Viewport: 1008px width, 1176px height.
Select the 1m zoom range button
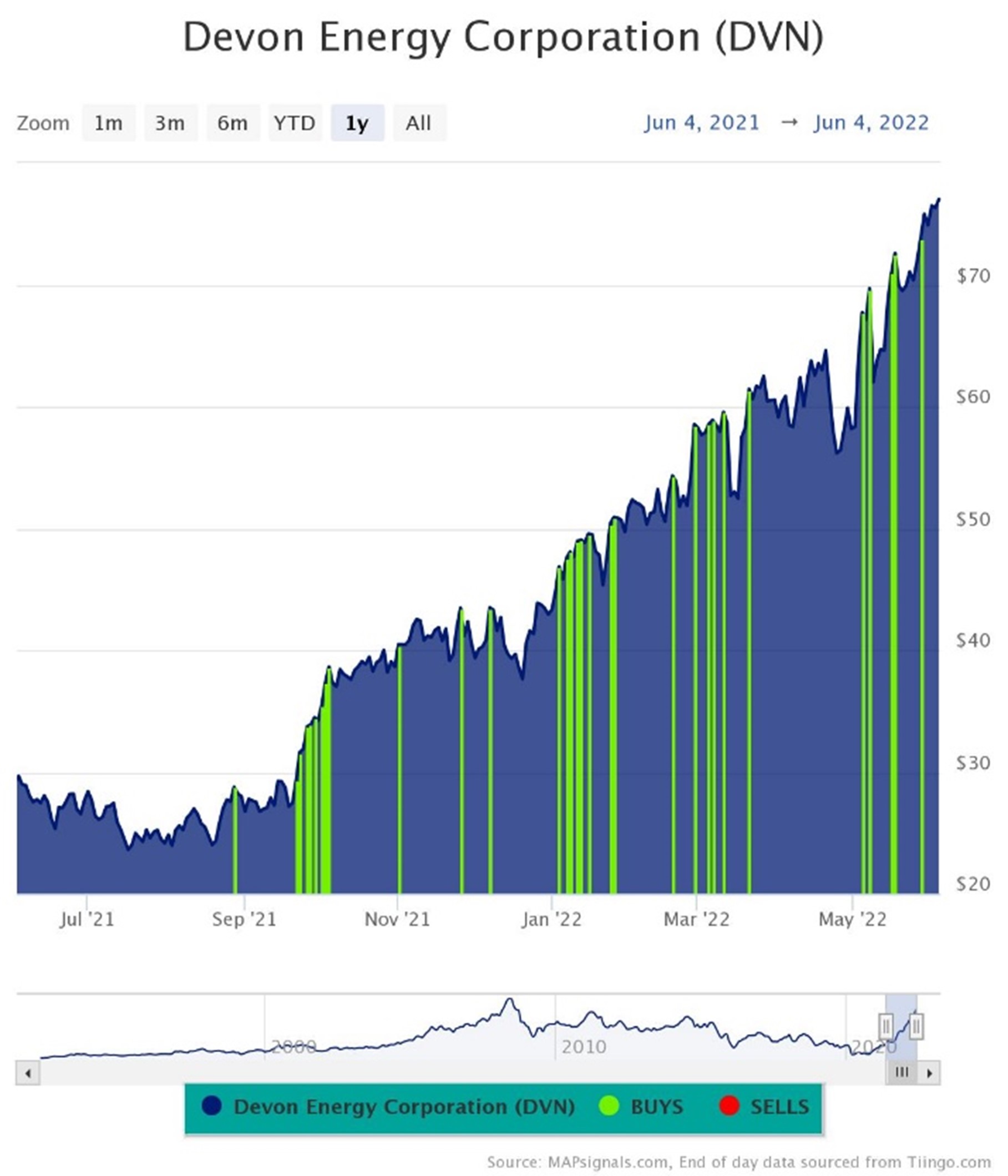108,123
